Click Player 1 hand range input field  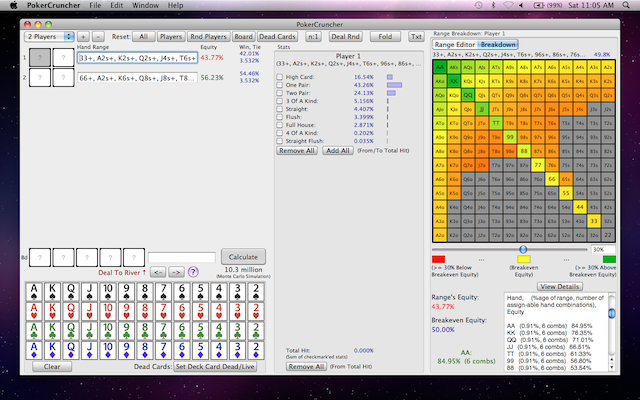point(138,58)
